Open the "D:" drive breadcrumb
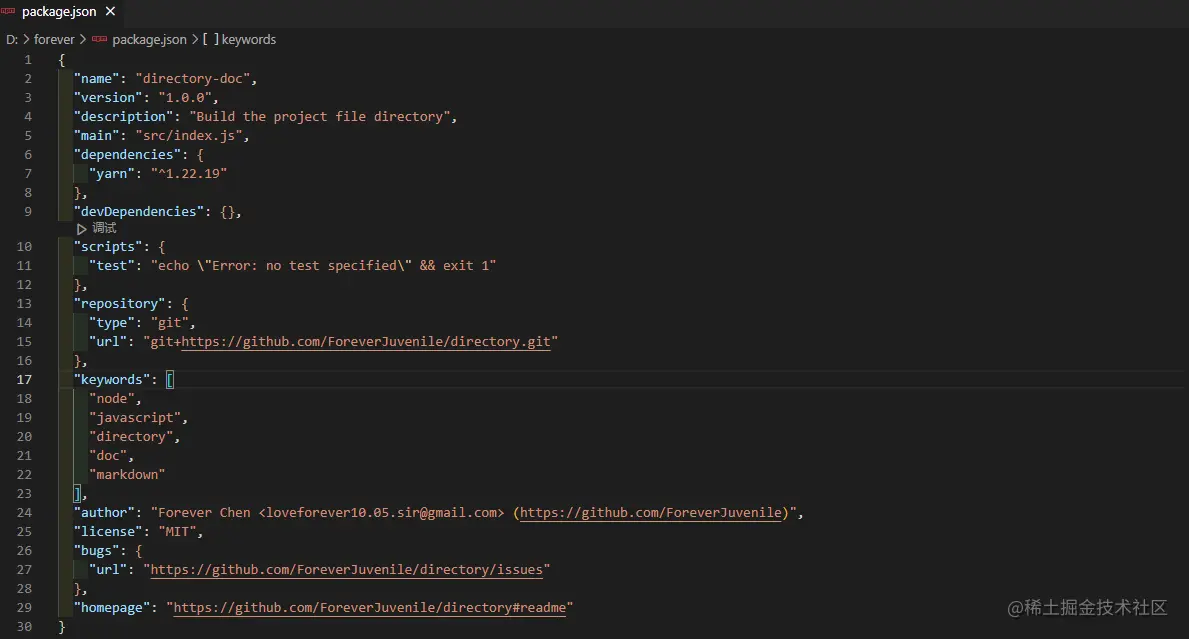The width and height of the screenshot is (1189, 639). (x=12, y=40)
